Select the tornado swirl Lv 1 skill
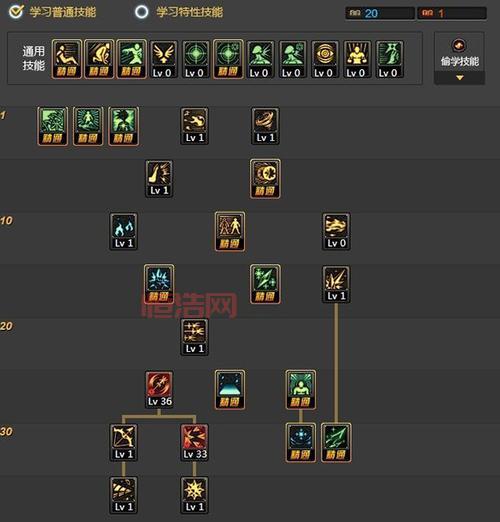Screen dimensions: 500x522 click(x=265, y=126)
